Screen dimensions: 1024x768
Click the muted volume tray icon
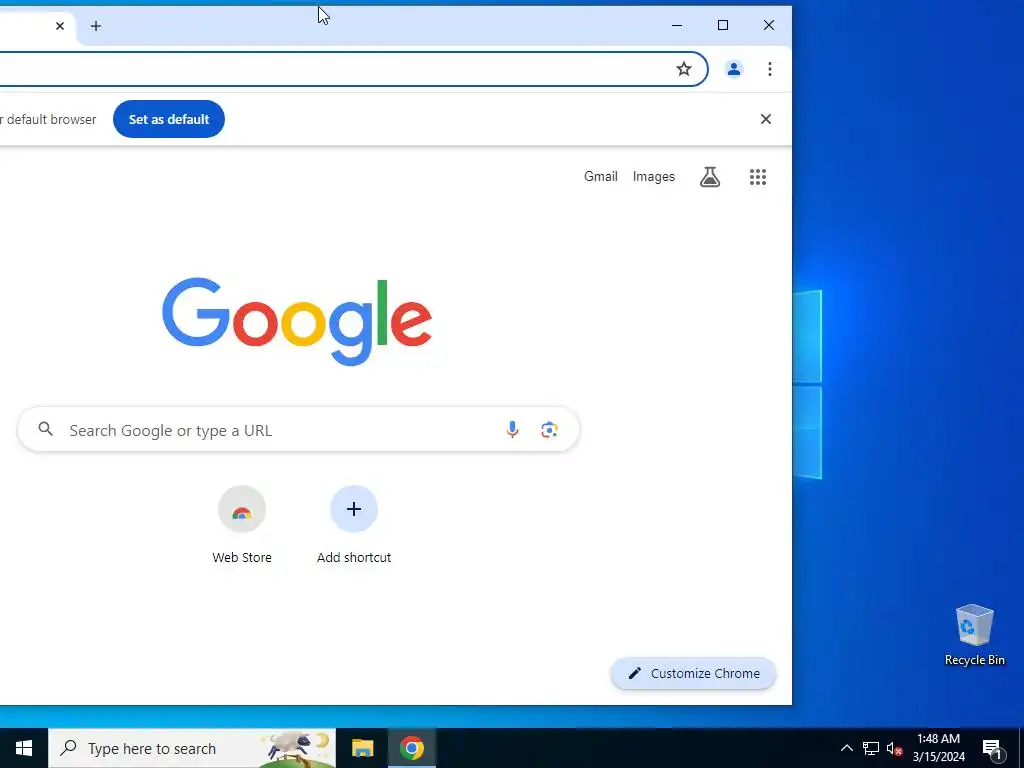point(894,748)
